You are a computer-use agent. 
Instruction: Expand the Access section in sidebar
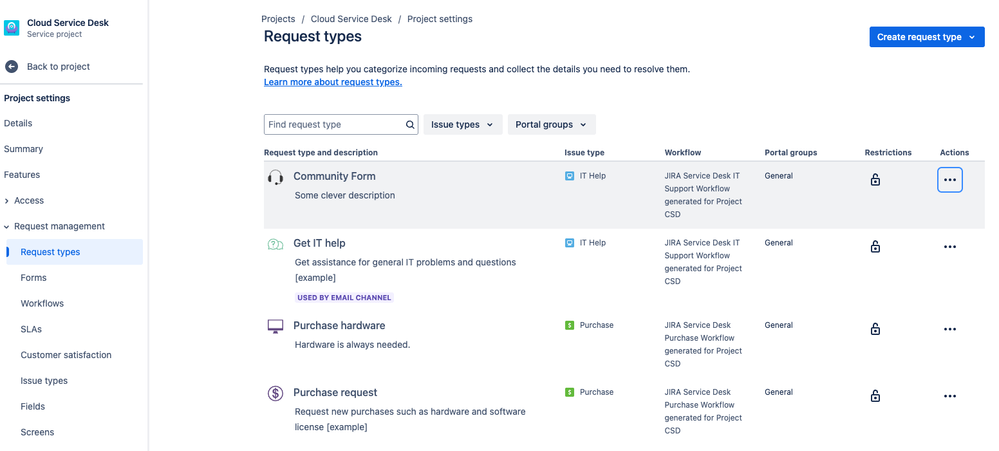tap(28, 201)
